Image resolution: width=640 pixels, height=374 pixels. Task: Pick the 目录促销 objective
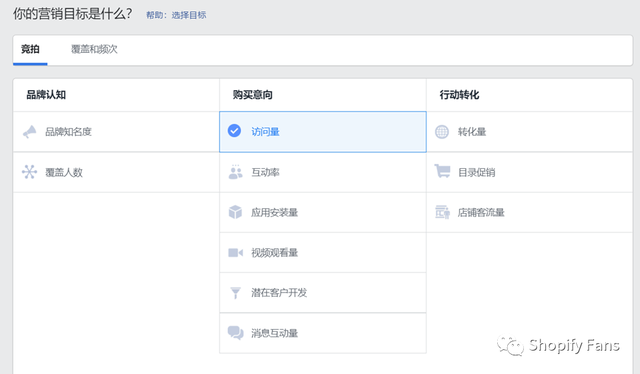click(x=476, y=172)
